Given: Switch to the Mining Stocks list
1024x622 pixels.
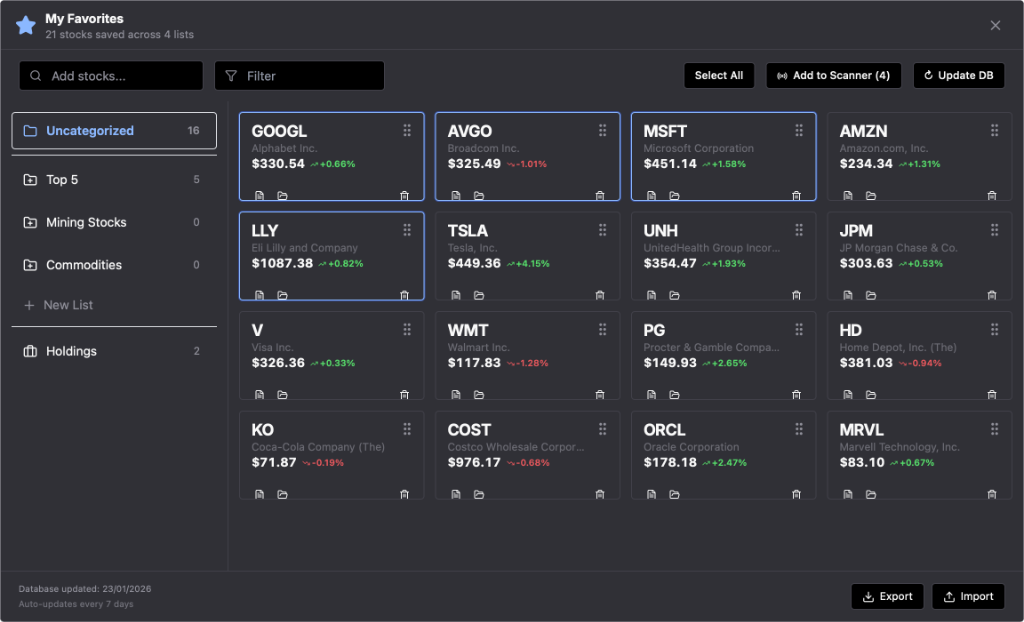Looking at the screenshot, I should (114, 222).
